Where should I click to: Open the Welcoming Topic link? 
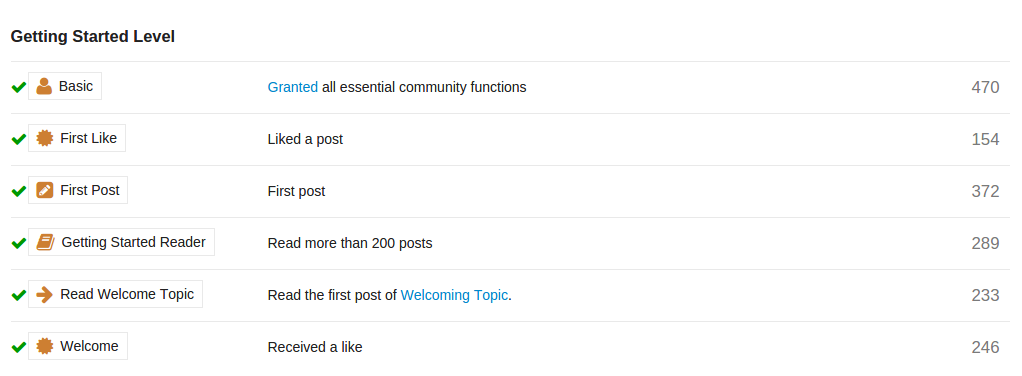pyautogui.click(x=454, y=295)
